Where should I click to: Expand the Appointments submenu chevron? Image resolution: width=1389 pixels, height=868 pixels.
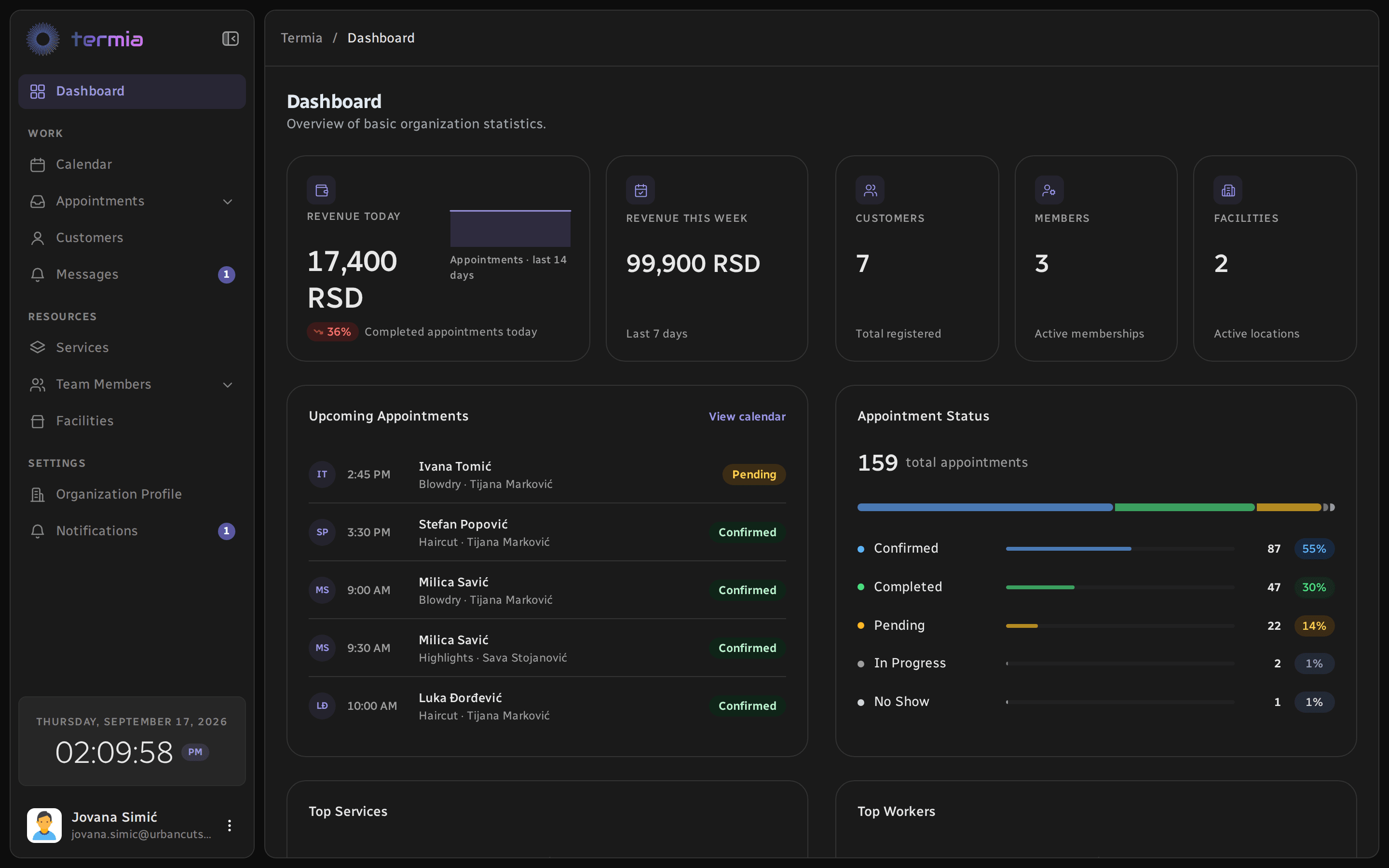click(x=227, y=202)
